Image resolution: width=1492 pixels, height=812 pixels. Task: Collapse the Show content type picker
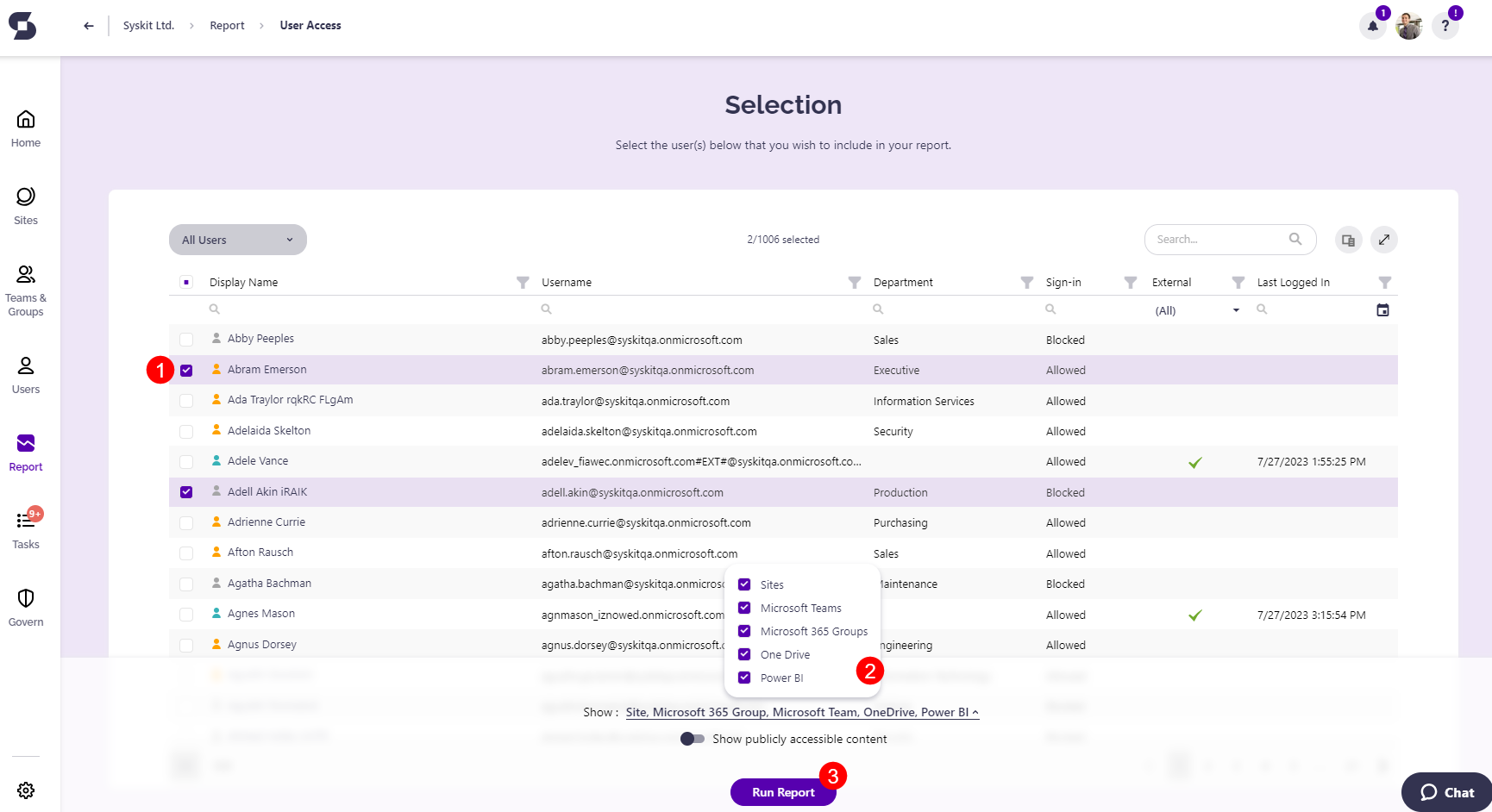point(975,712)
